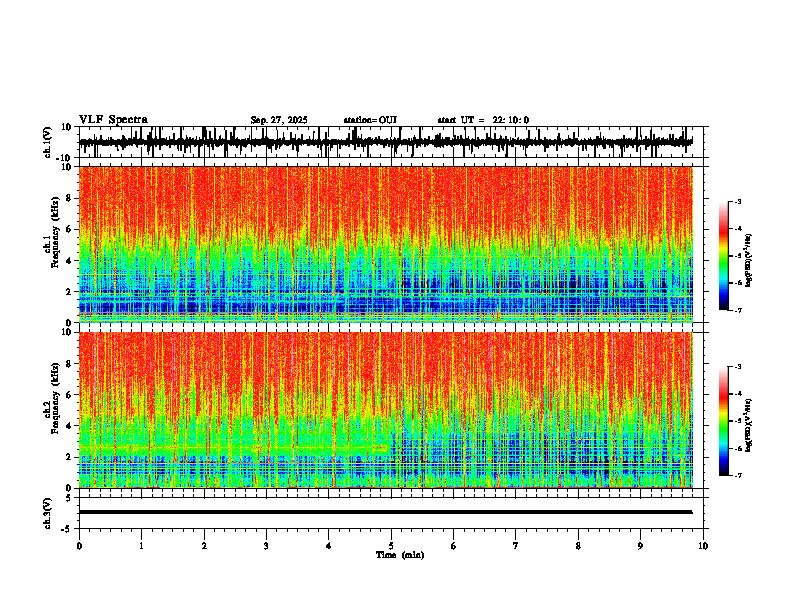Click the "ch.1(V)" waveform axis label
Image resolution: width=792 pixels, height=612 pixels.
pyautogui.click(x=48, y=142)
